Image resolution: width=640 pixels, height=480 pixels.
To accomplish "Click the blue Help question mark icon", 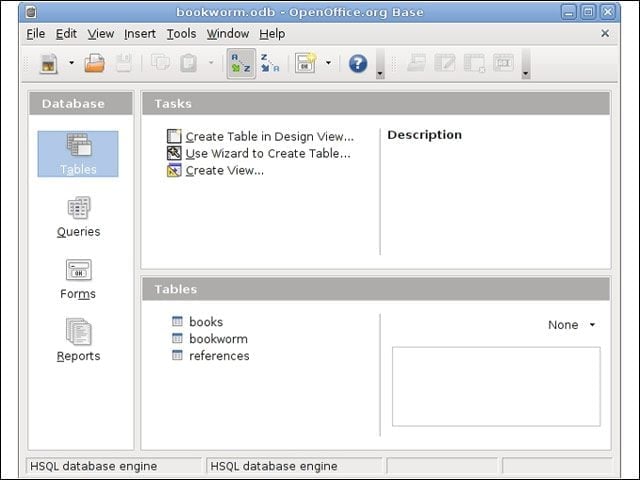I will 358,64.
